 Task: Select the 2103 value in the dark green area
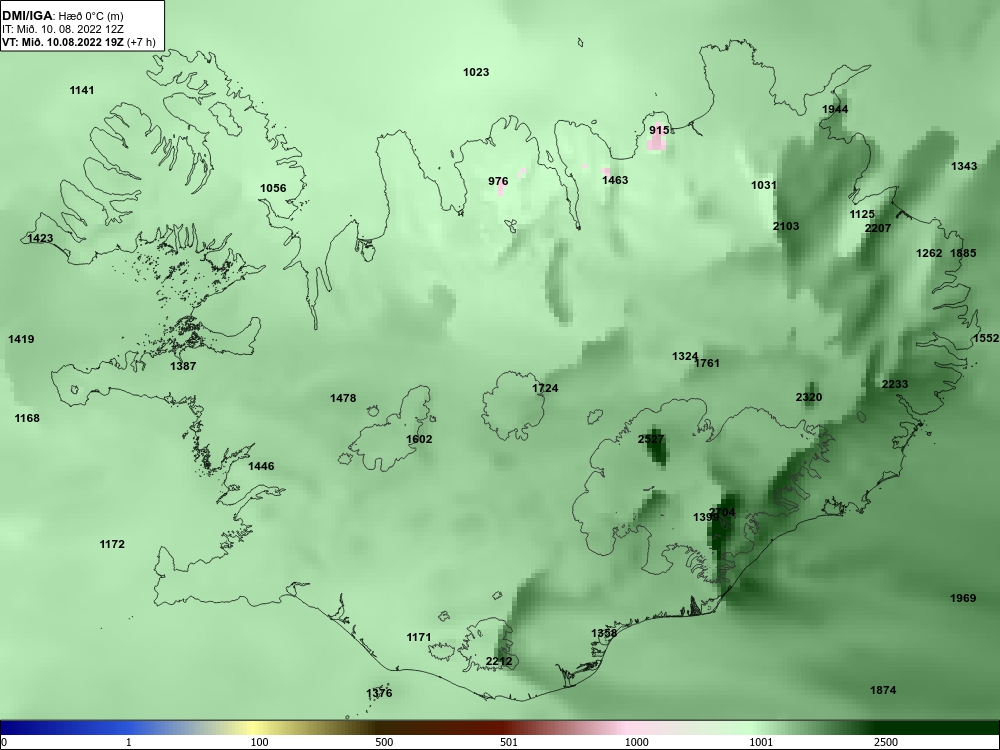coord(786,226)
